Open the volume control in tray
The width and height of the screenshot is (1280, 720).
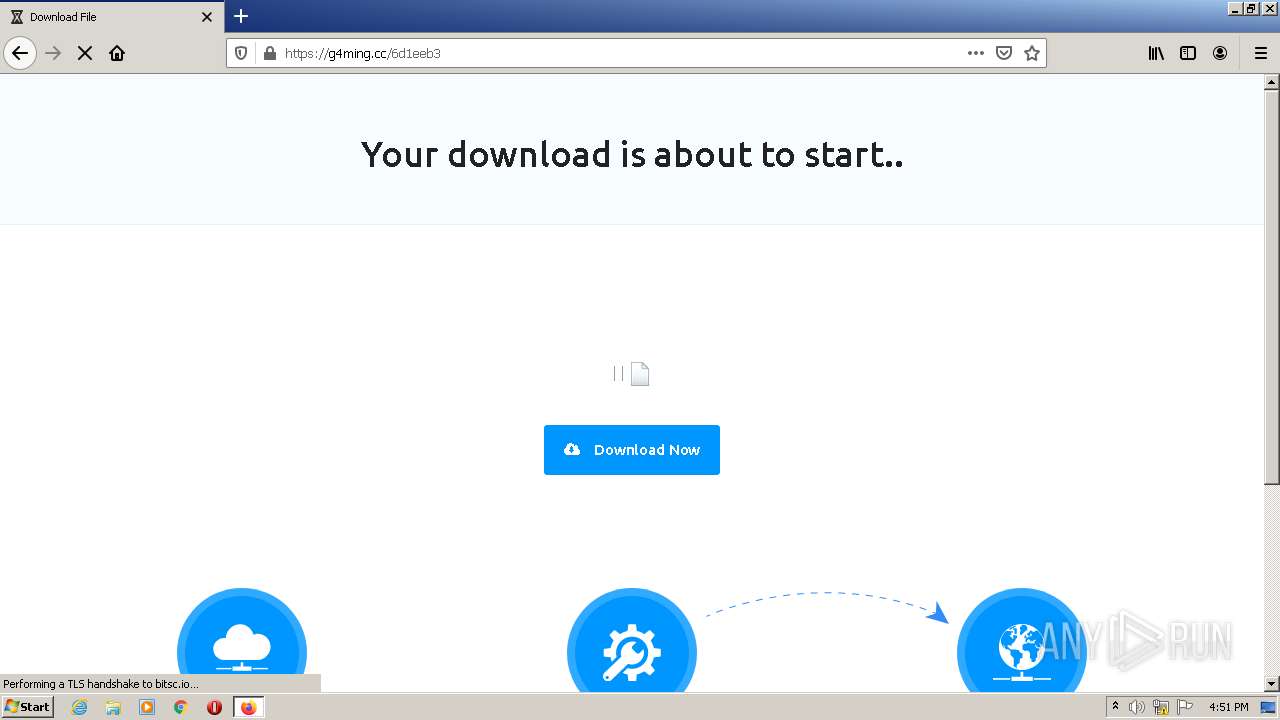1137,707
